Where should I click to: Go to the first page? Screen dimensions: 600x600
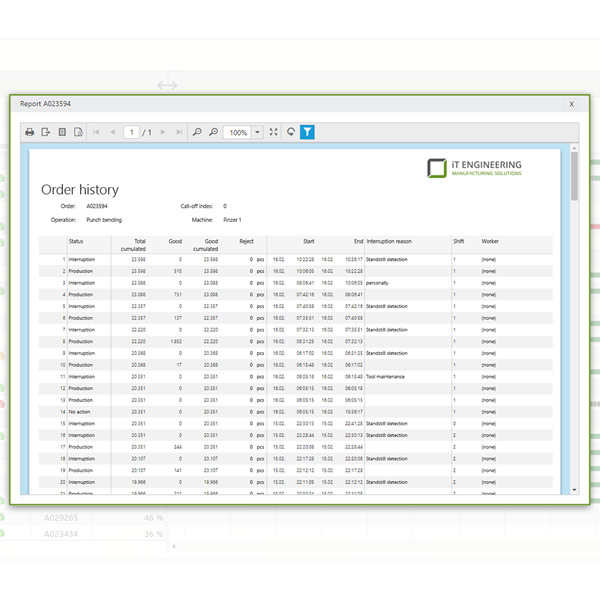[x=96, y=132]
